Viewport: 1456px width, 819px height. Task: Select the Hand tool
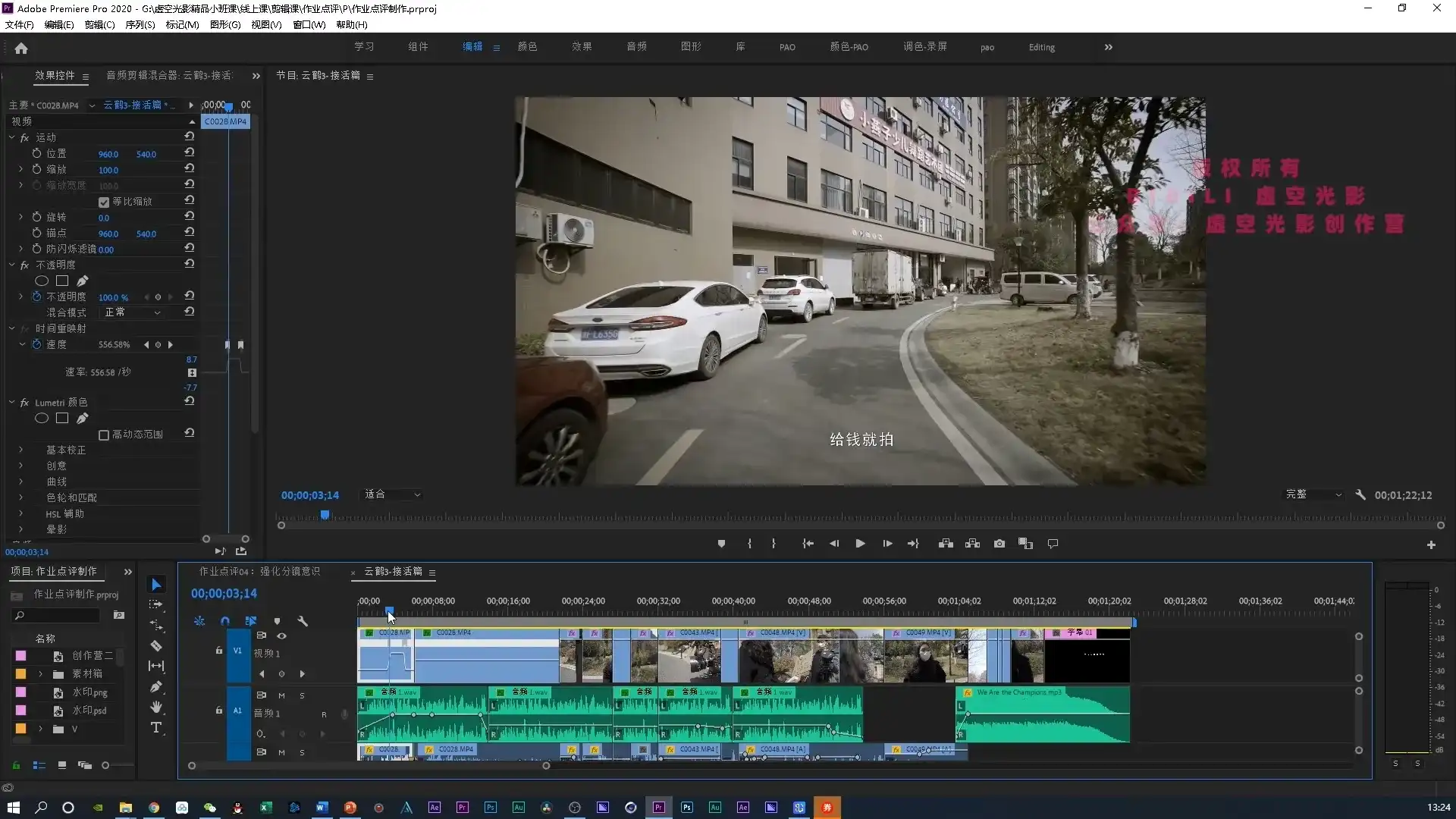coord(156,707)
